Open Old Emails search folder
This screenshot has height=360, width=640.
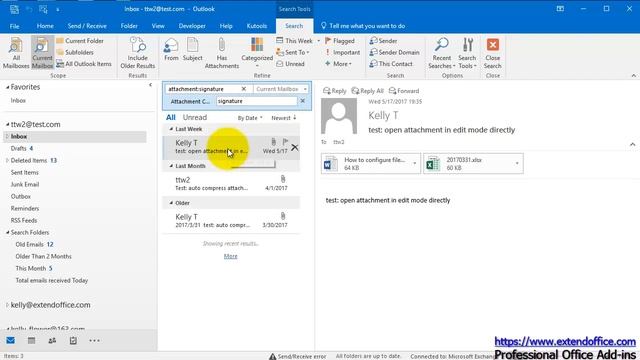point(29,244)
